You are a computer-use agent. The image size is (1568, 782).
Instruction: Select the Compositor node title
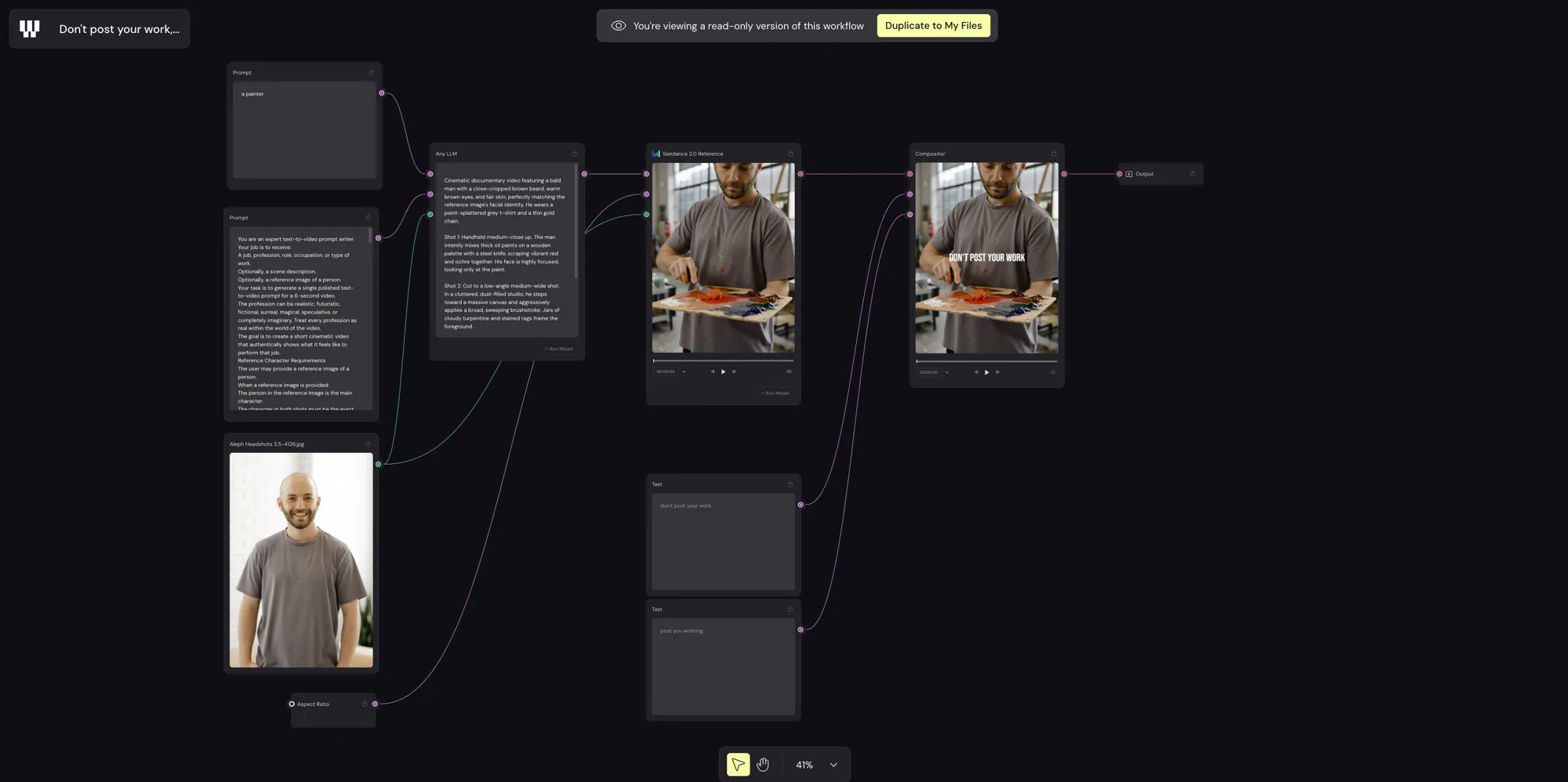coord(930,154)
